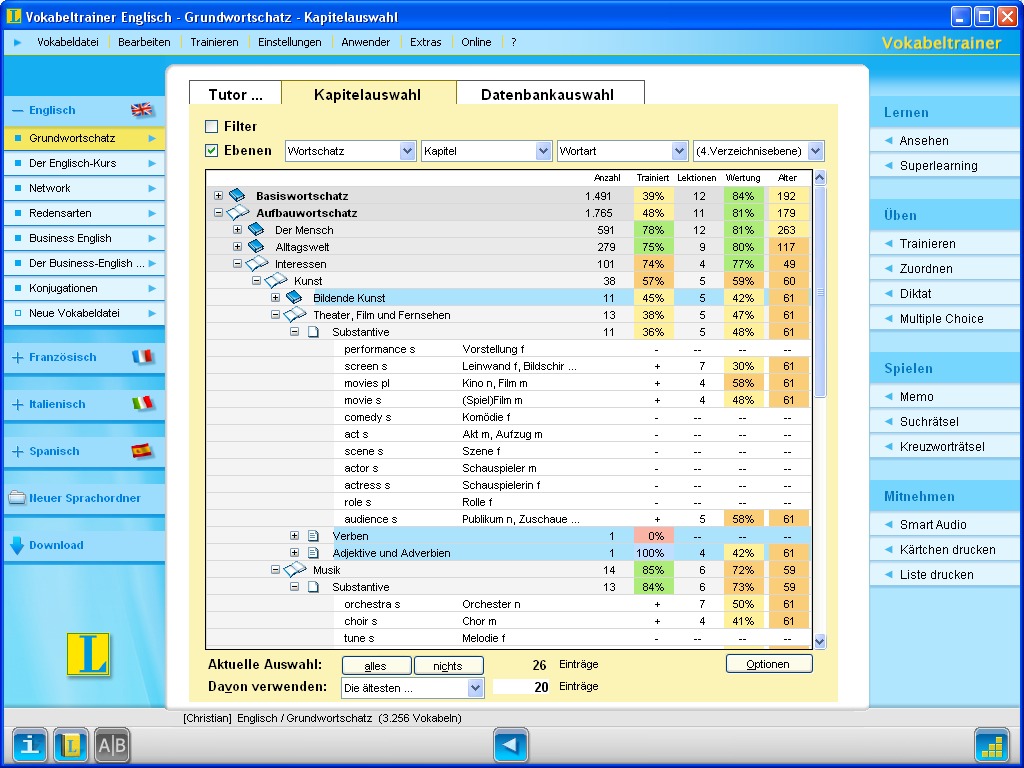Select the Business English vocabulary file
Viewport: 1024px width, 768px height.
point(84,238)
